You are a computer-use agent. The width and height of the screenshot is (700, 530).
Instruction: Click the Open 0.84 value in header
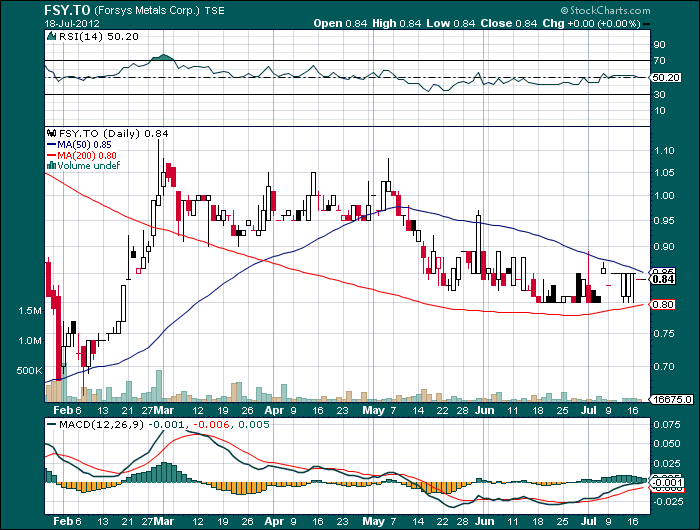tap(340, 23)
